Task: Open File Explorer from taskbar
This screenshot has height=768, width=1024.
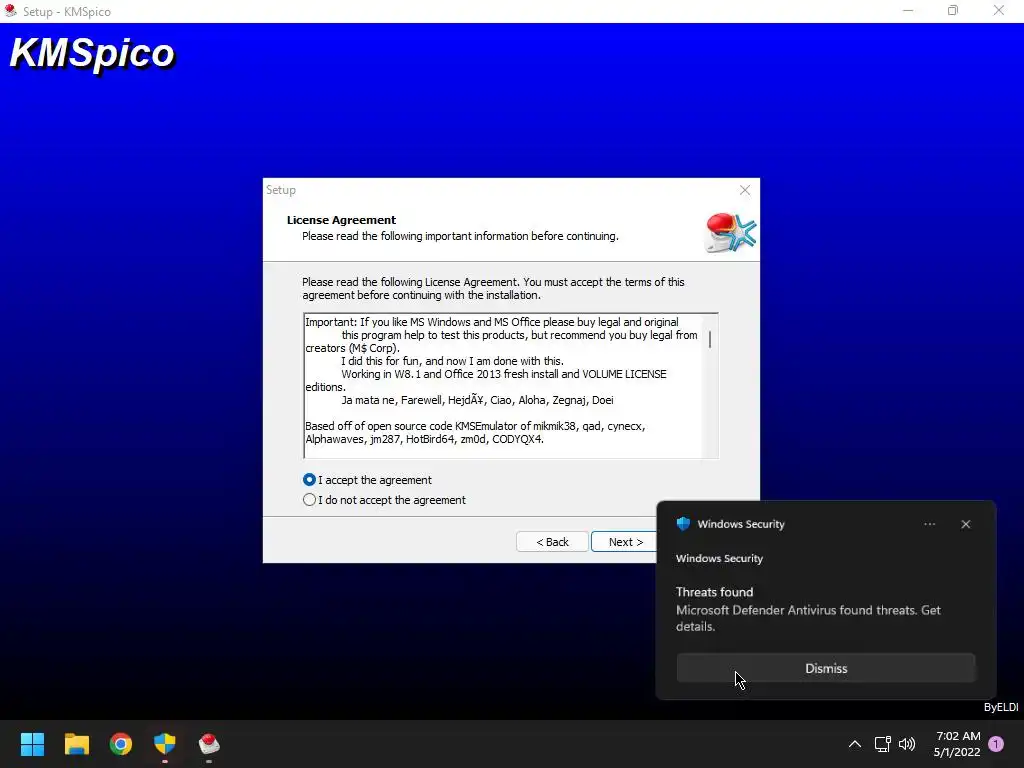Action: pyautogui.click(x=76, y=744)
